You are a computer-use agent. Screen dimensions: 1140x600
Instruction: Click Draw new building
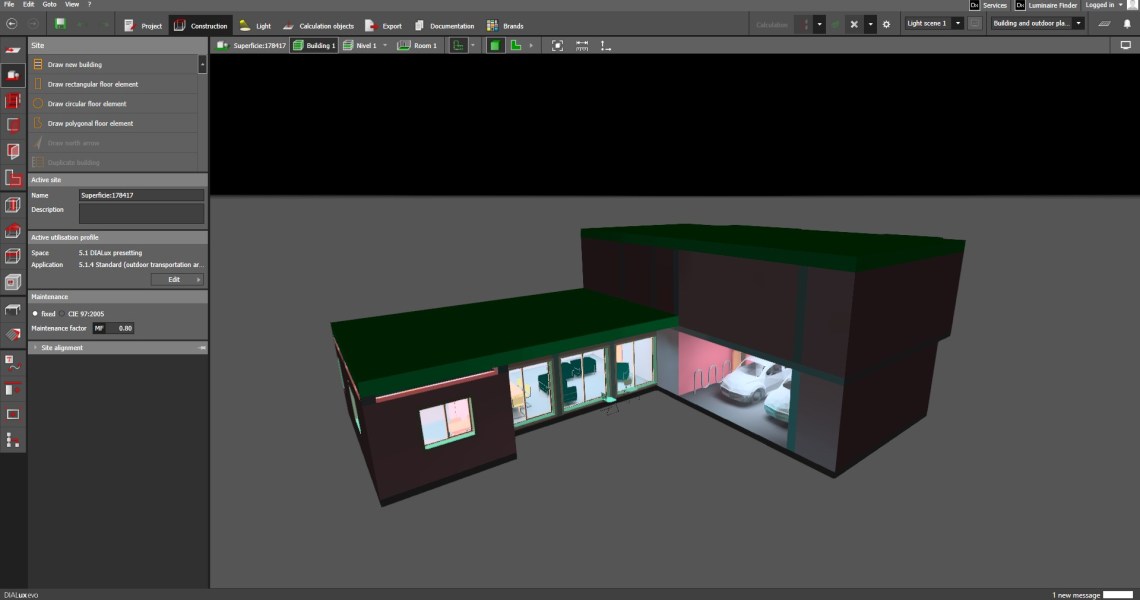tap(74, 65)
